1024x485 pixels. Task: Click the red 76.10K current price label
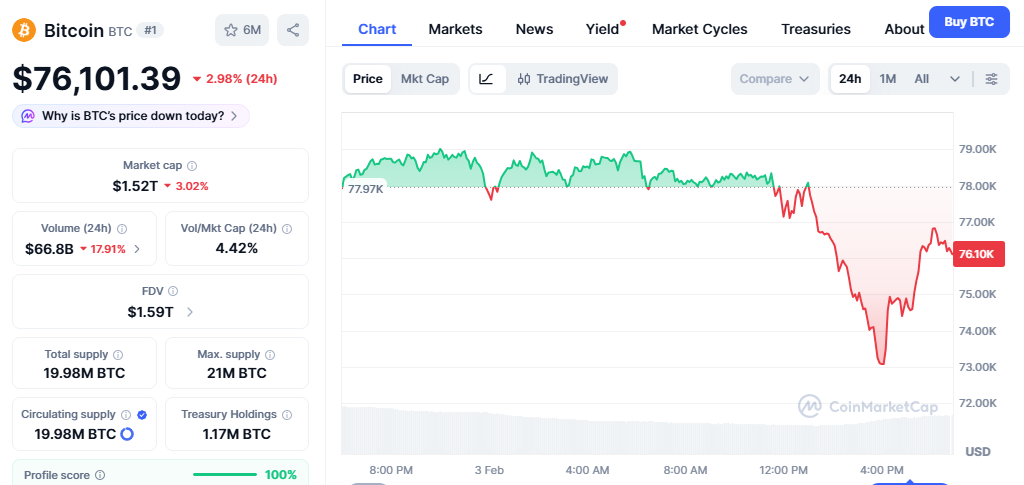[x=978, y=254]
